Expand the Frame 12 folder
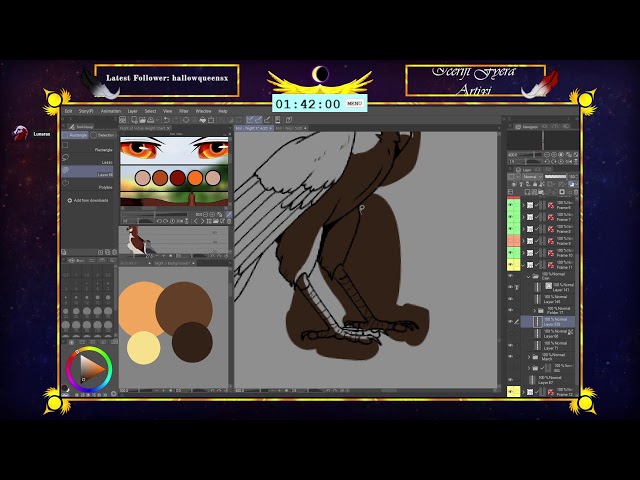This screenshot has width=640, height=480. (x=524, y=391)
